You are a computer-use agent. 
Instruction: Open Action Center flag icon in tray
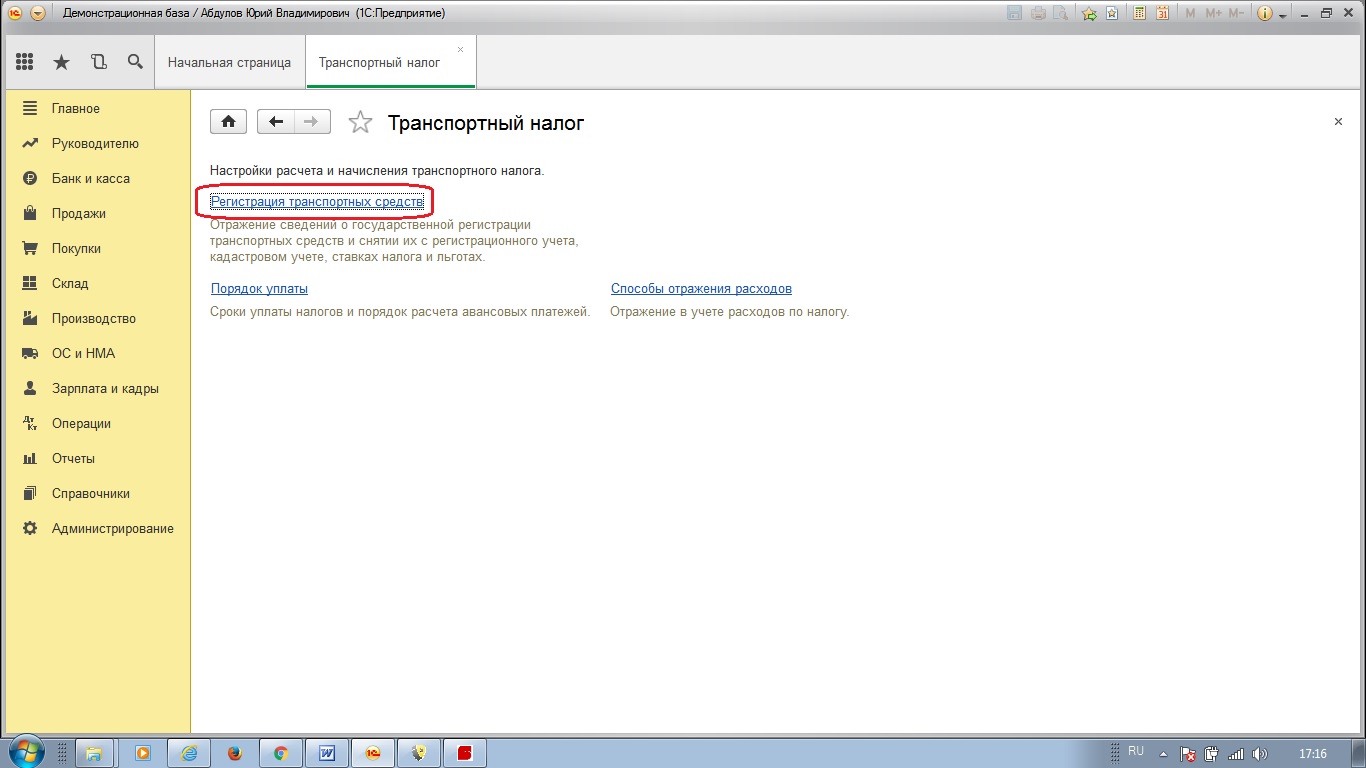click(x=1188, y=754)
